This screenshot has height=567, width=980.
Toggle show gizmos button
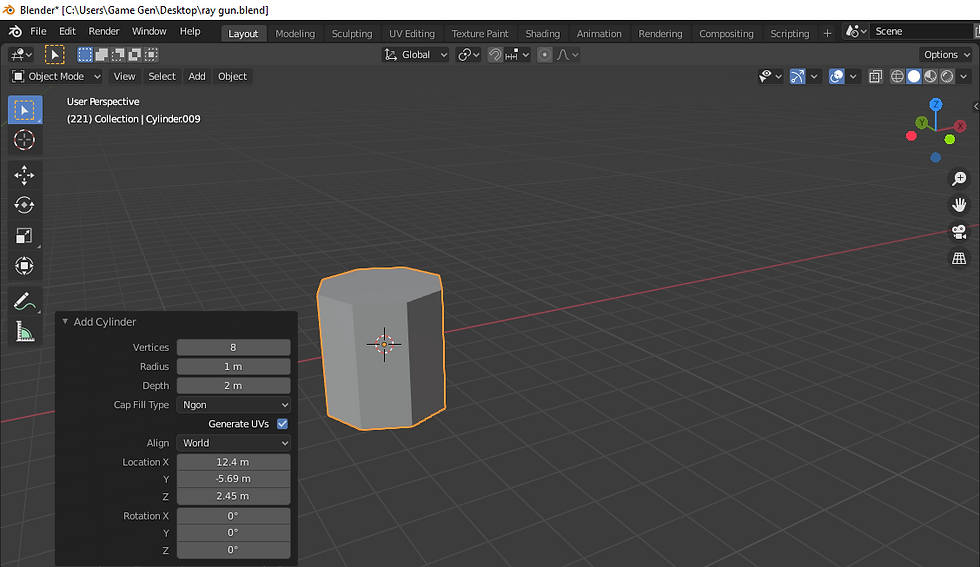pyautogui.click(x=797, y=76)
